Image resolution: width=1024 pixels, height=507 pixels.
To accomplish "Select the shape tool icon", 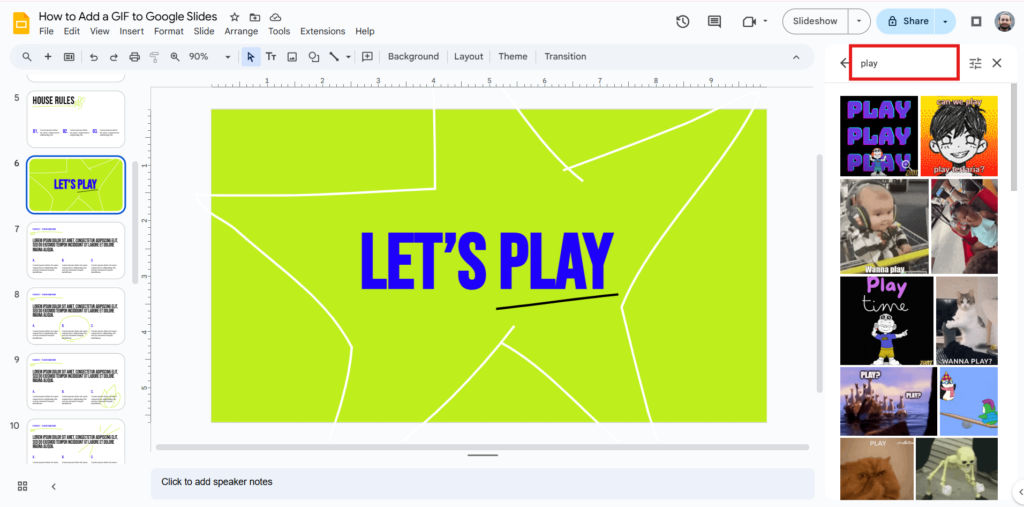I will [x=314, y=57].
